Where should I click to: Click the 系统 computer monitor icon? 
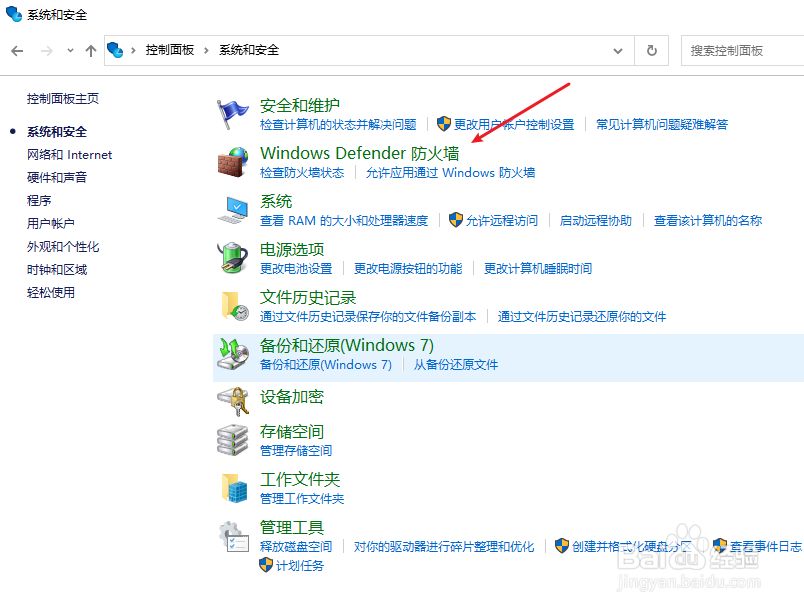[233, 210]
